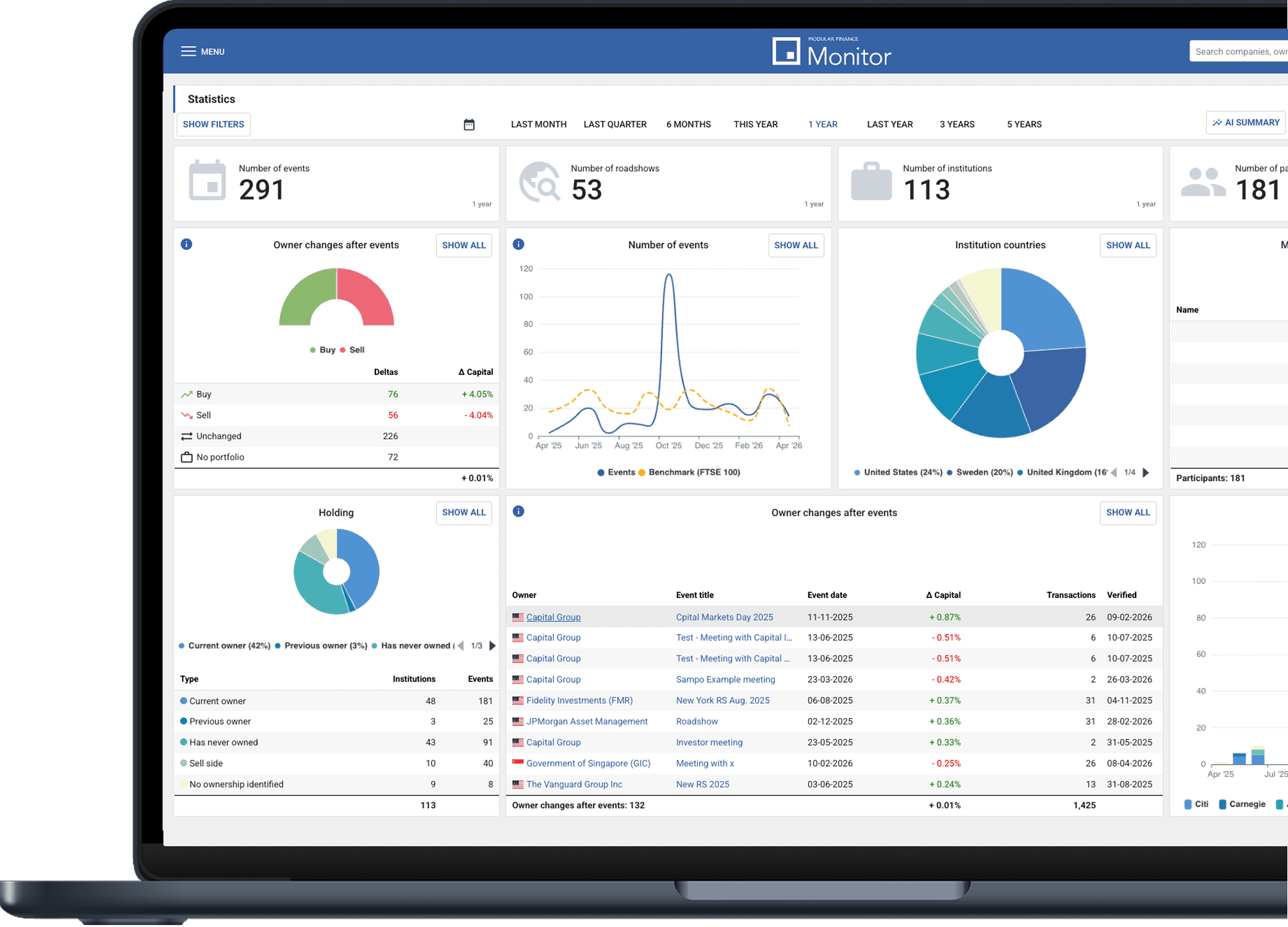The image size is (1288, 927).
Task: Toggle Carnegie legend item in bar chart
Action: (x=1242, y=805)
